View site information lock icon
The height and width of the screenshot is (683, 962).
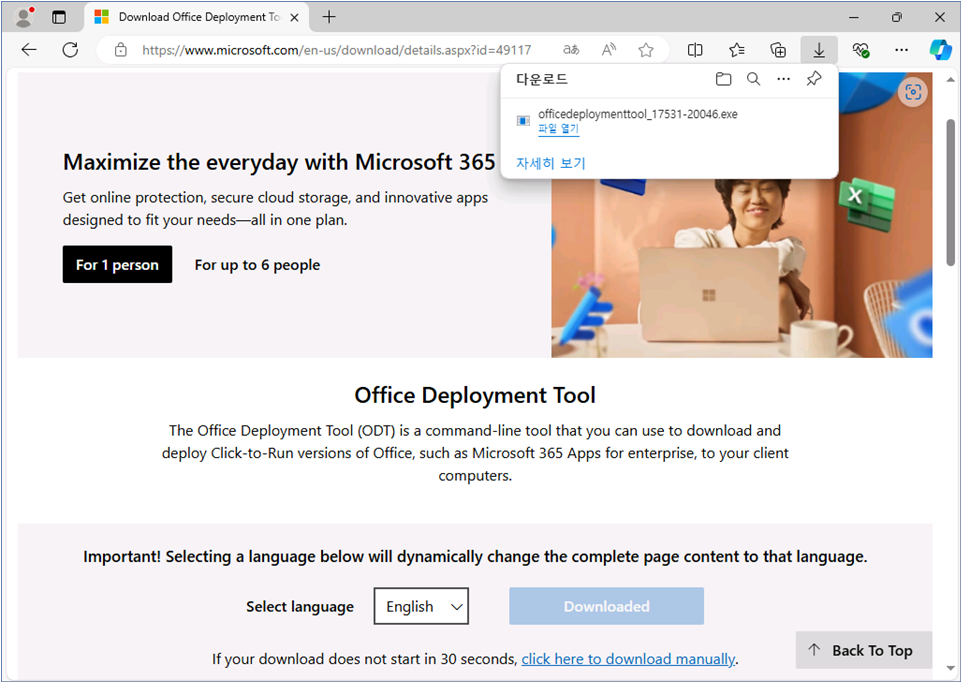pos(121,50)
